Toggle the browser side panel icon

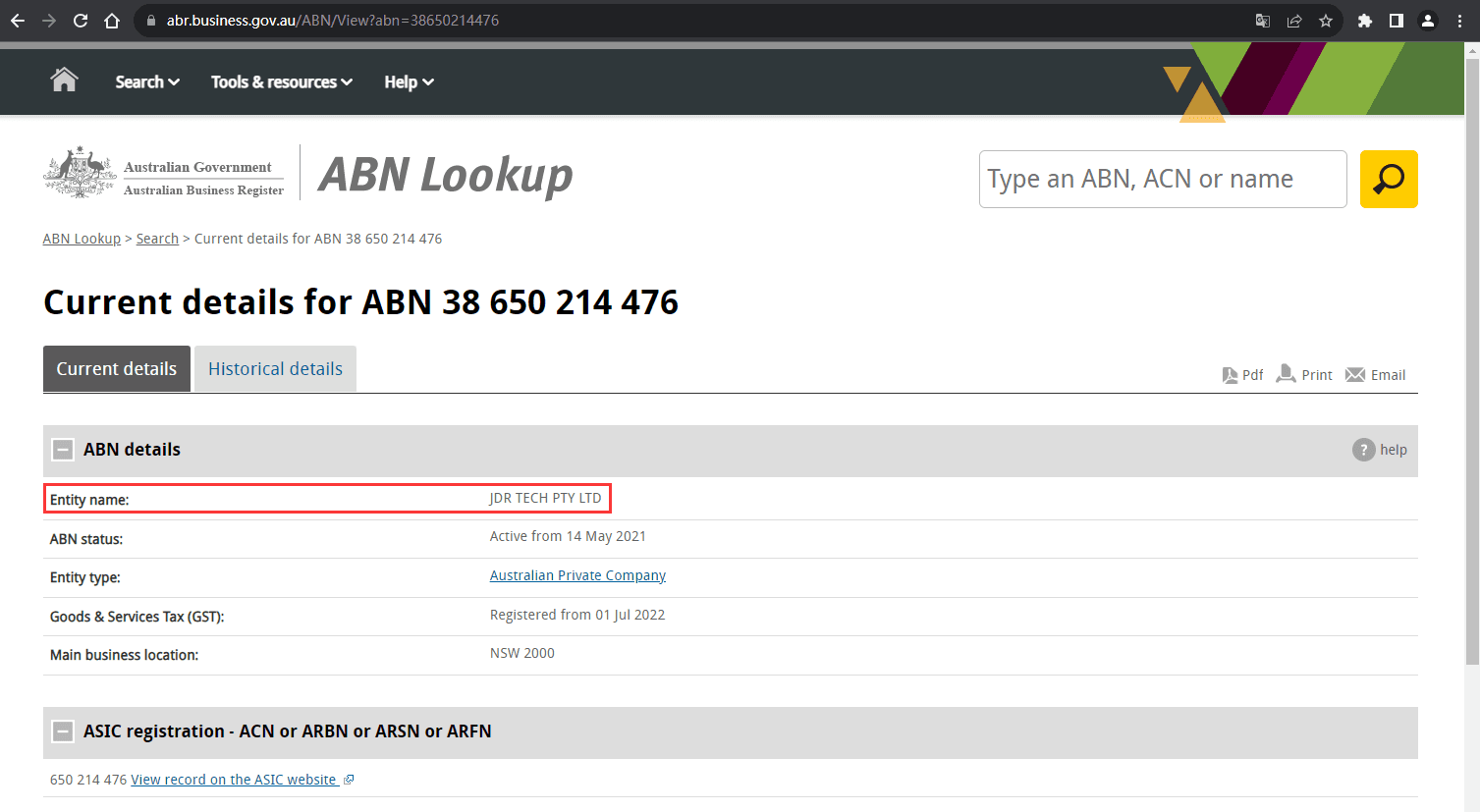point(1397,21)
